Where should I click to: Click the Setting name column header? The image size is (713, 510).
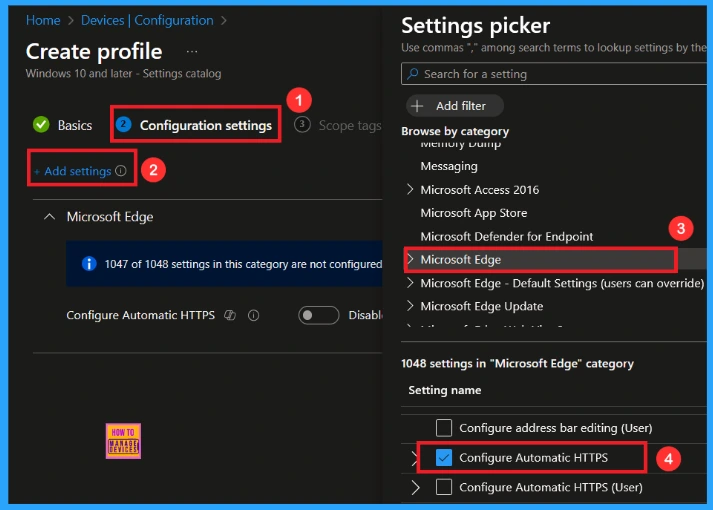tap(445, 390)
